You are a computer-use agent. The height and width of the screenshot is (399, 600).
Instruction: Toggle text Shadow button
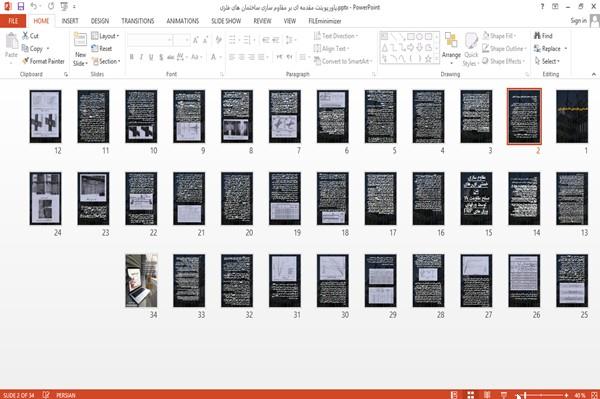tap(161, 57)
